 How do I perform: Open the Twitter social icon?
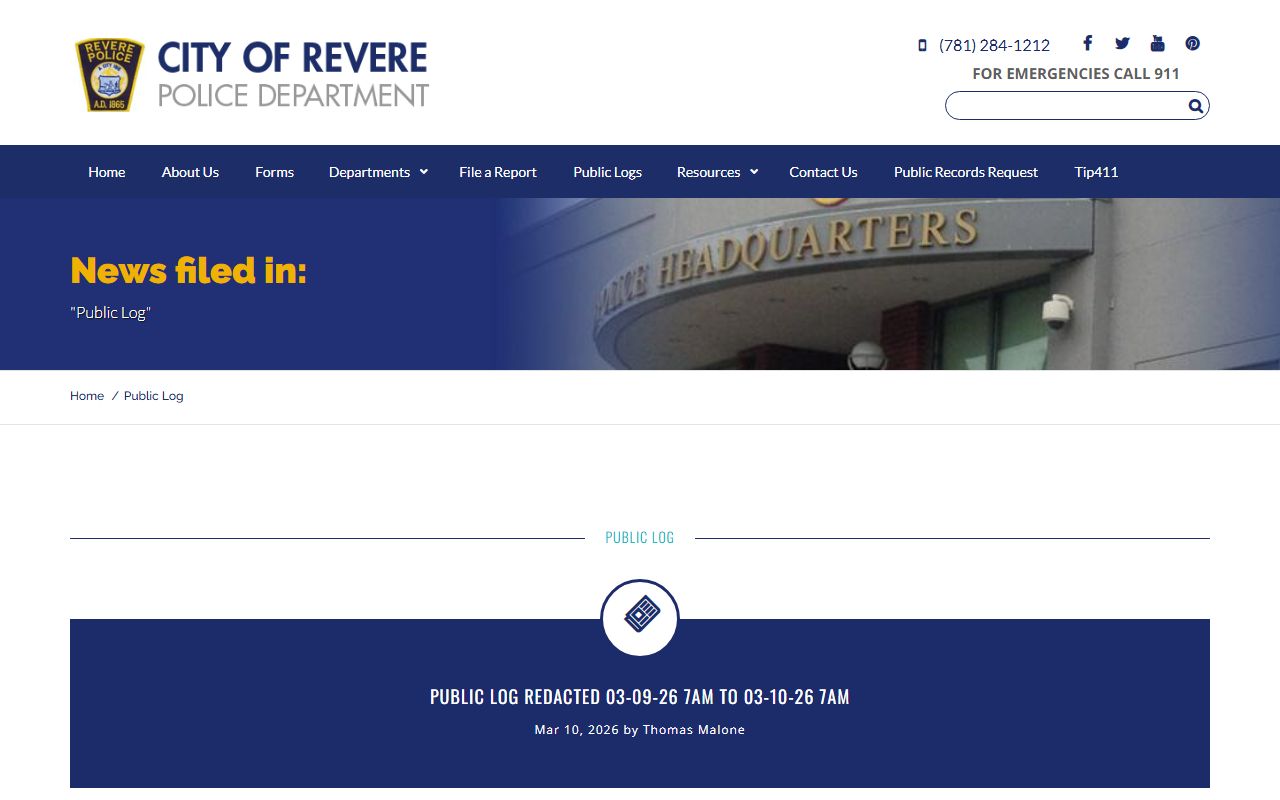(x=1122, y=43)
